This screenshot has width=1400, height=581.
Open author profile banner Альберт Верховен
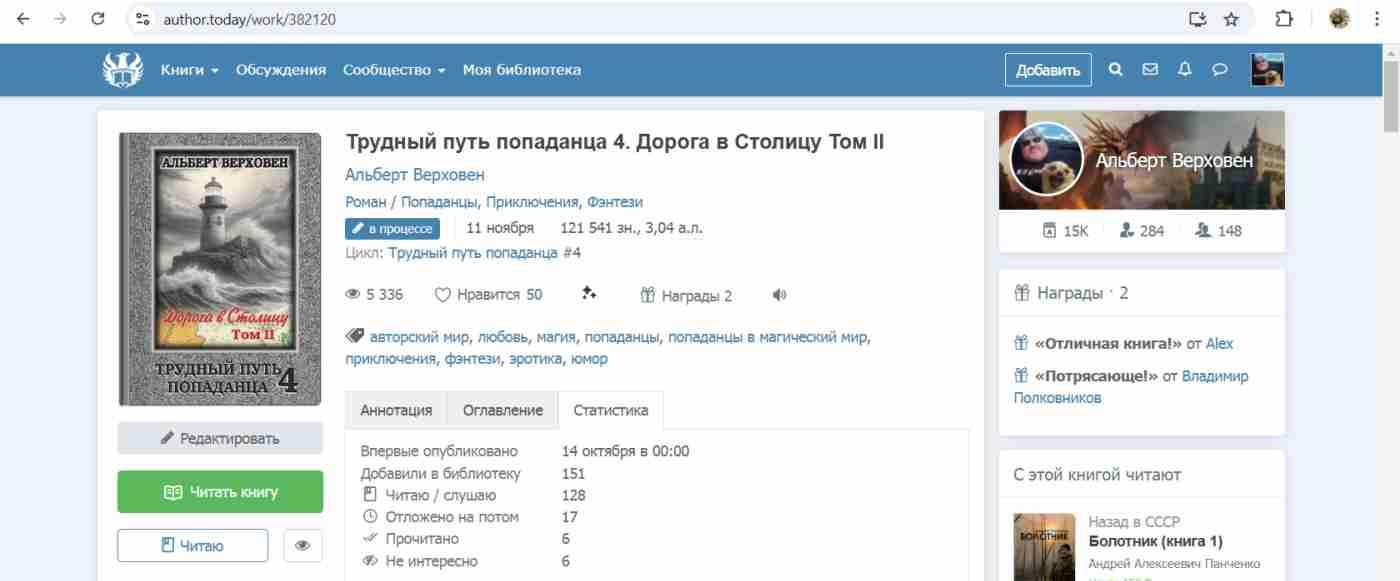1141,160
